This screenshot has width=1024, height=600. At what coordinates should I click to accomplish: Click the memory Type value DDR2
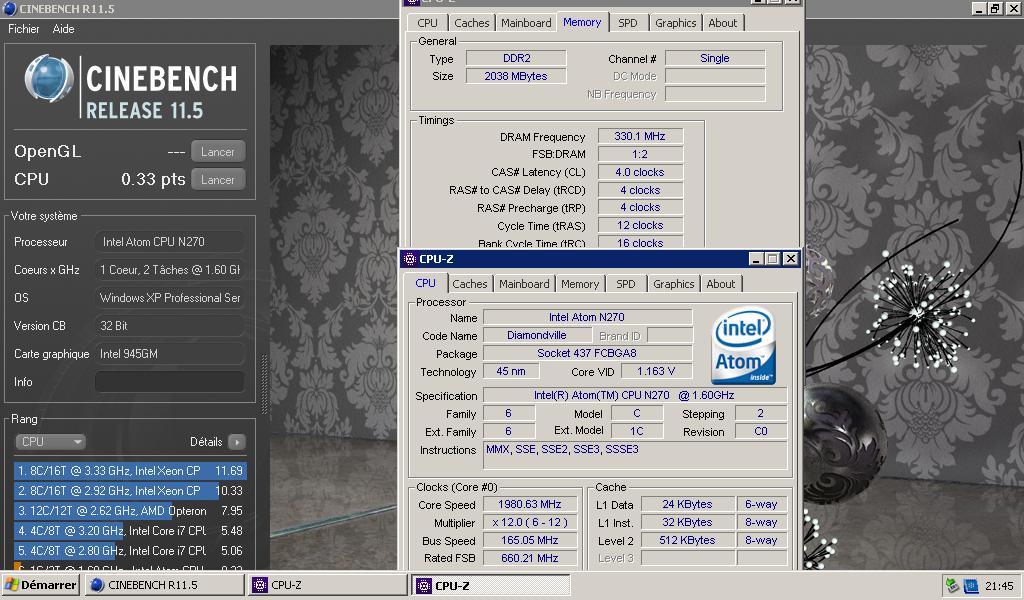tap(516, 58)
